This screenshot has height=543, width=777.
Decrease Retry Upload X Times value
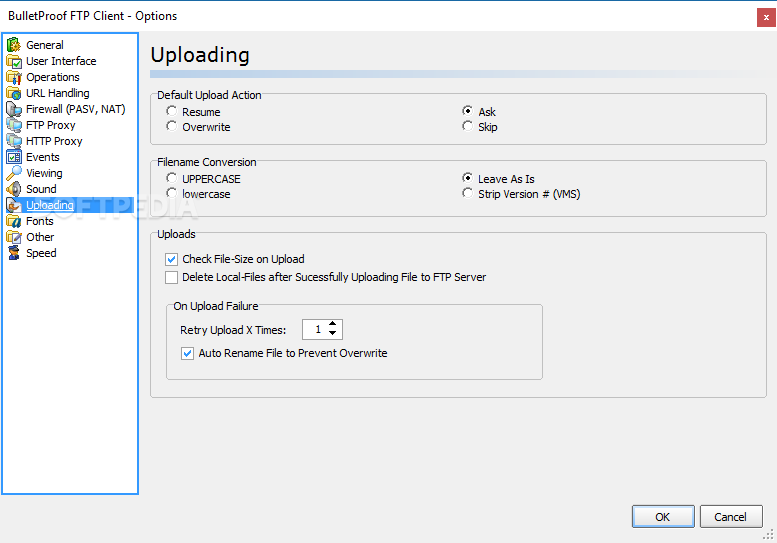pos(333,333)
